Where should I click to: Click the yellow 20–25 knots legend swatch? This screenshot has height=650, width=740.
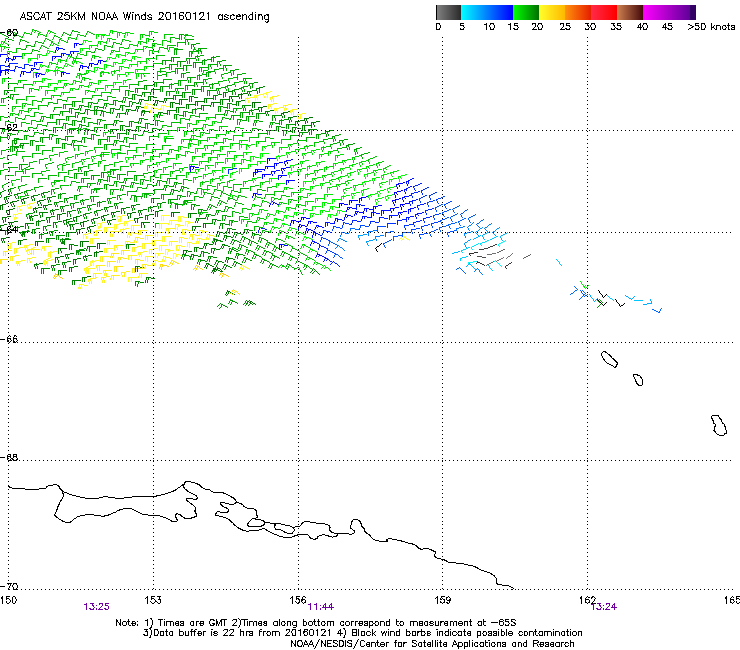[x=552, y=12]
